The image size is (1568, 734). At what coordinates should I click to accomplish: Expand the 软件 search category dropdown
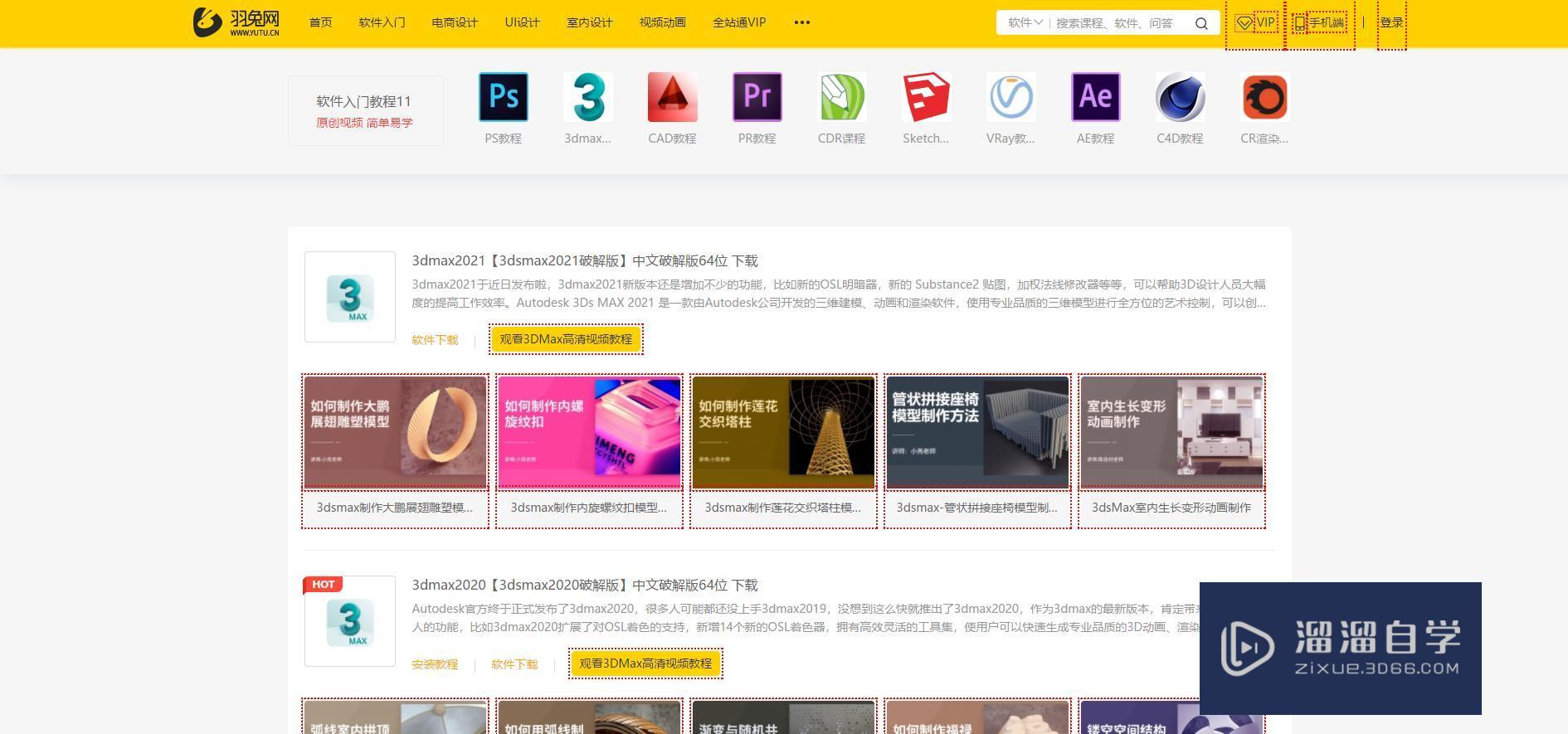1025,22
